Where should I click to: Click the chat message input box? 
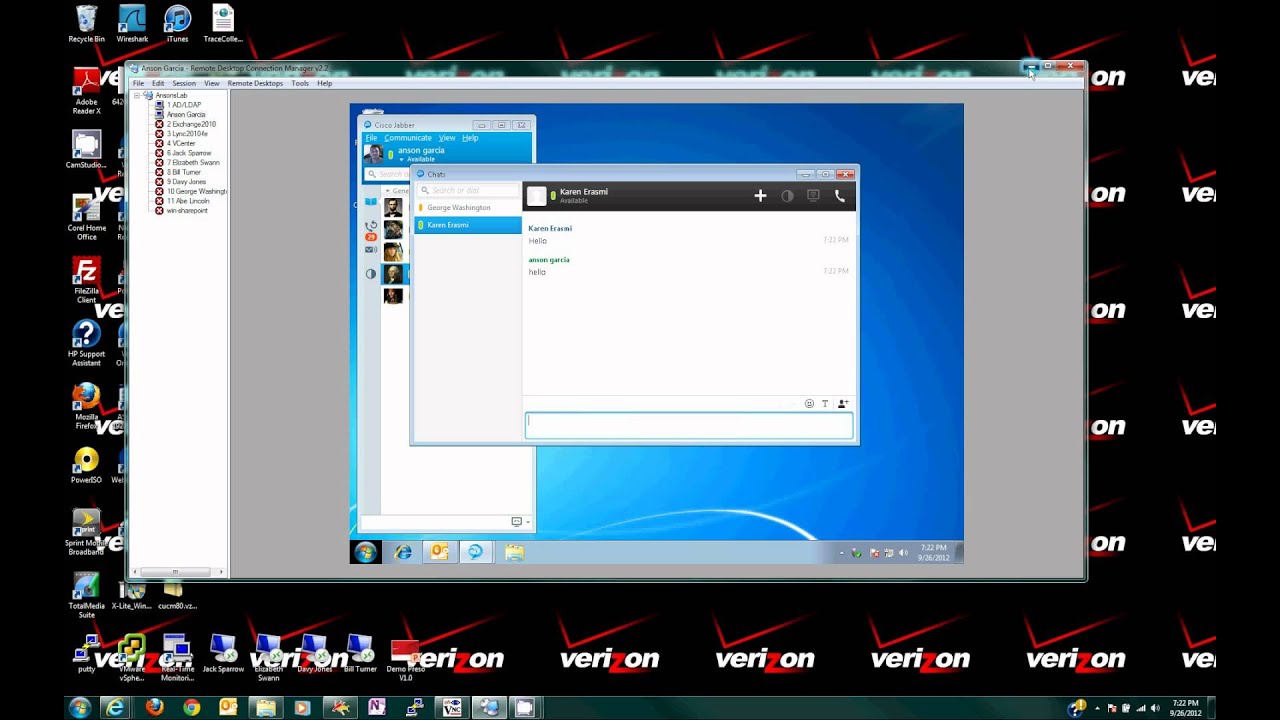point(689,425)
